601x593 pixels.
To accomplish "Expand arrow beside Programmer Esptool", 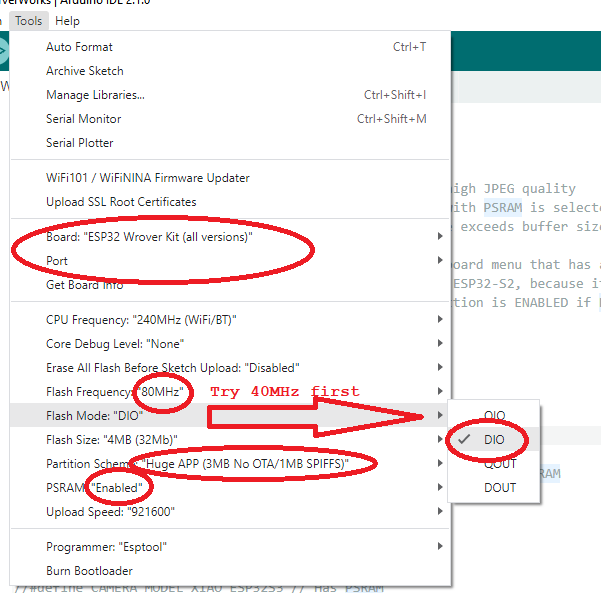I will 440,546.
